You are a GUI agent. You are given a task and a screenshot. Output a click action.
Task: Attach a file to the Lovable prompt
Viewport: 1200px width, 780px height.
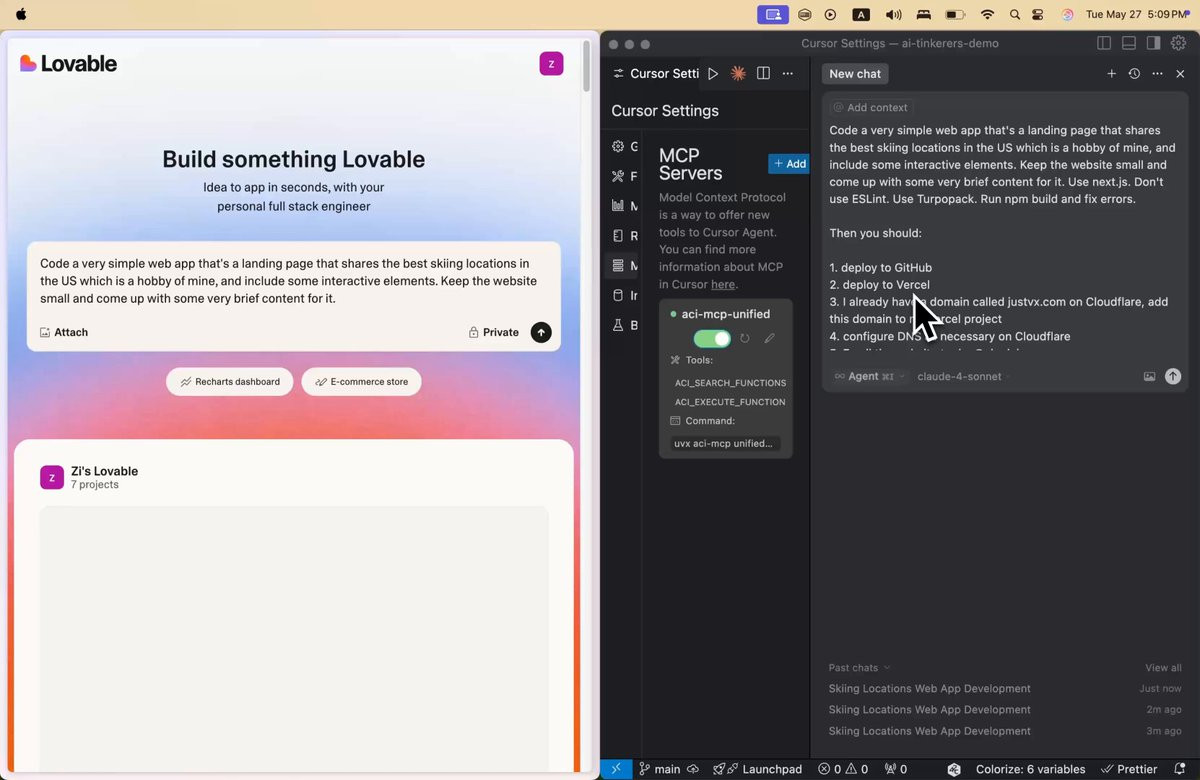pos(64,332)
